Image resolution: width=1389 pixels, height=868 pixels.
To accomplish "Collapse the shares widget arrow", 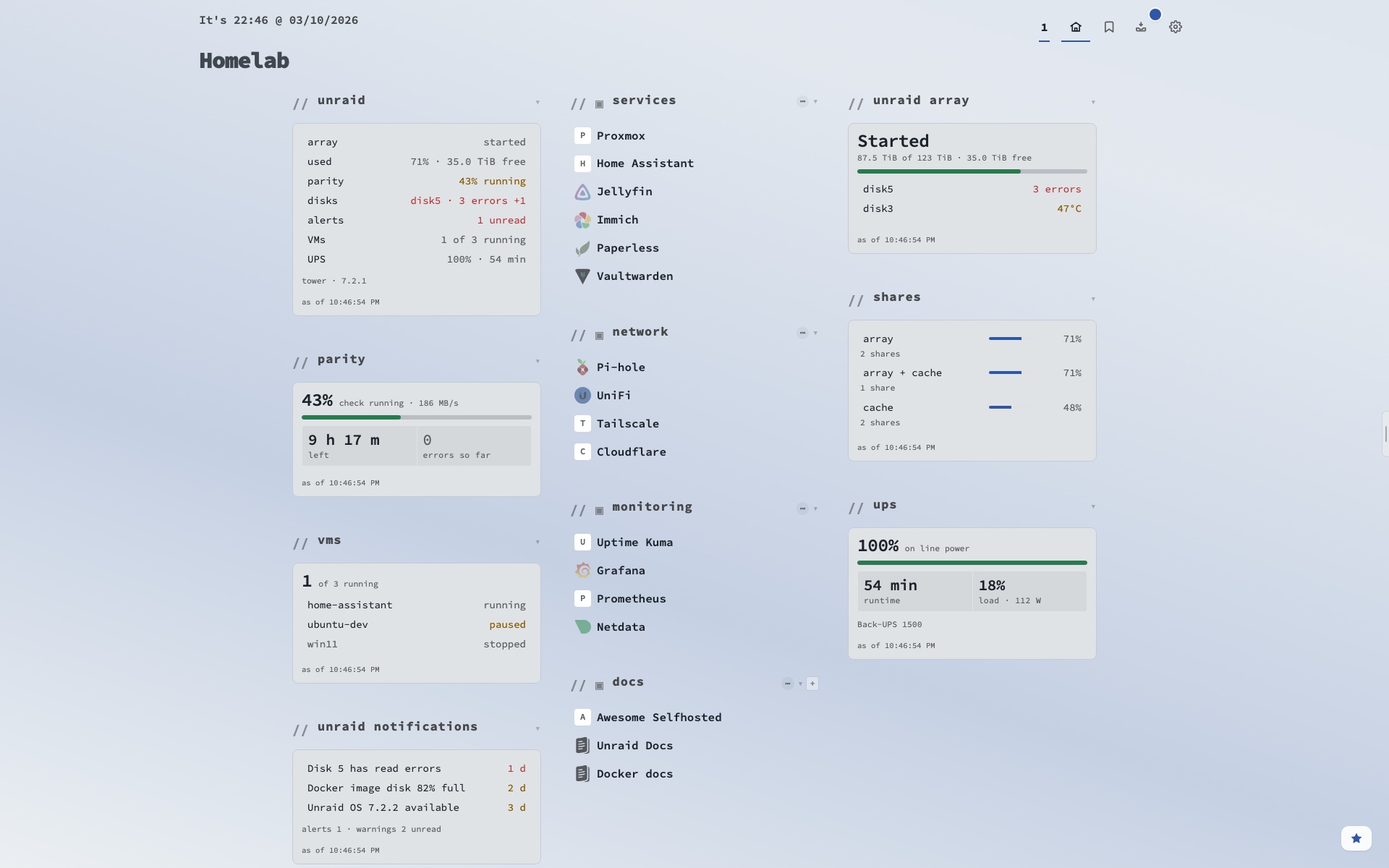I will [1093, 299].
